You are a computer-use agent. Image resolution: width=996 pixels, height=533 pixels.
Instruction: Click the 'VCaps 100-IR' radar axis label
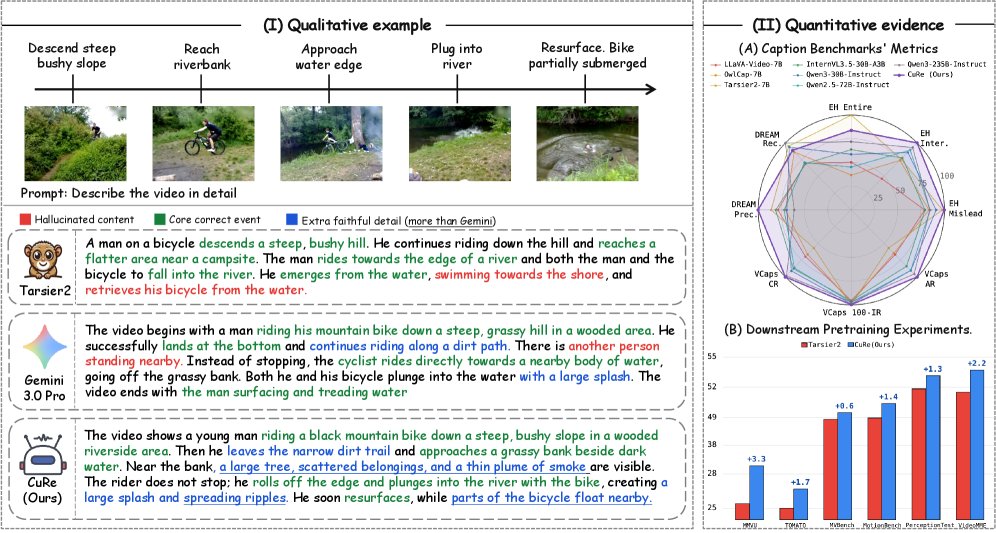(852, 312)
